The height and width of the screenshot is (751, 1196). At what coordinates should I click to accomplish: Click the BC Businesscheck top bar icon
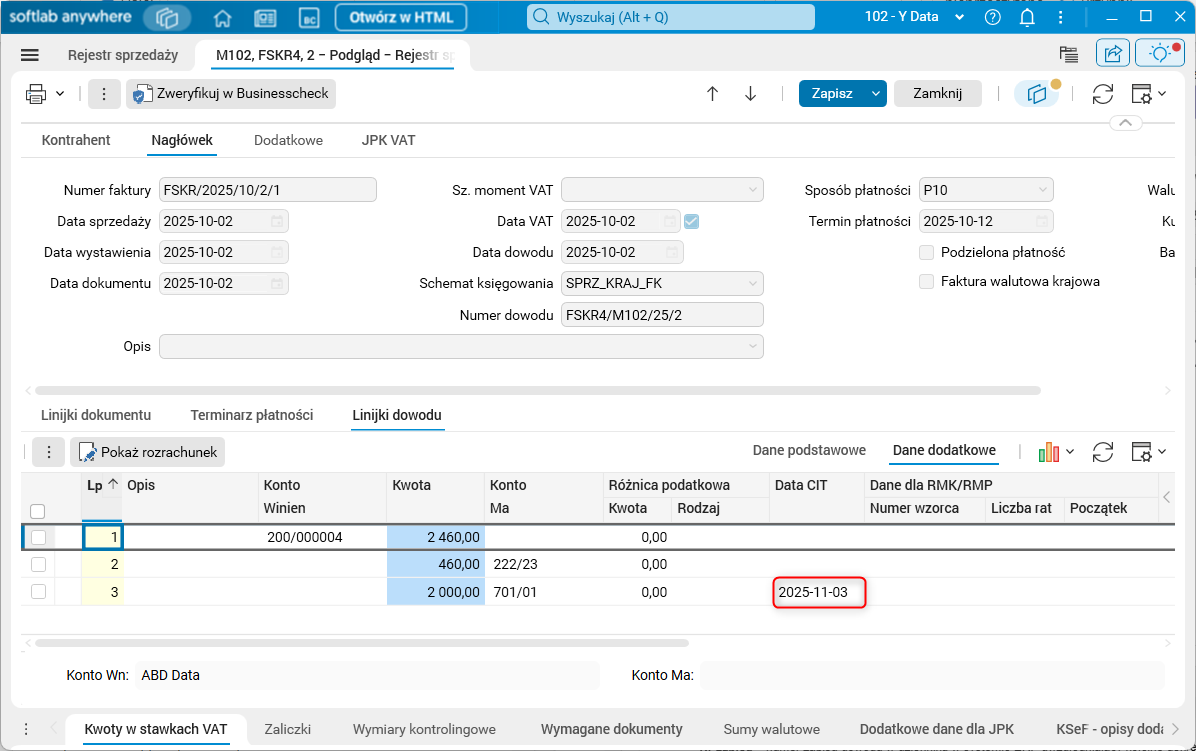(309, 18)
